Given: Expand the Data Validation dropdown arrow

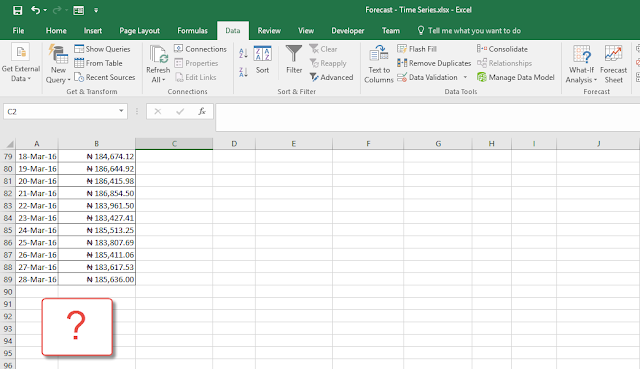Looking at the screenshot, I should pos(465,77).
